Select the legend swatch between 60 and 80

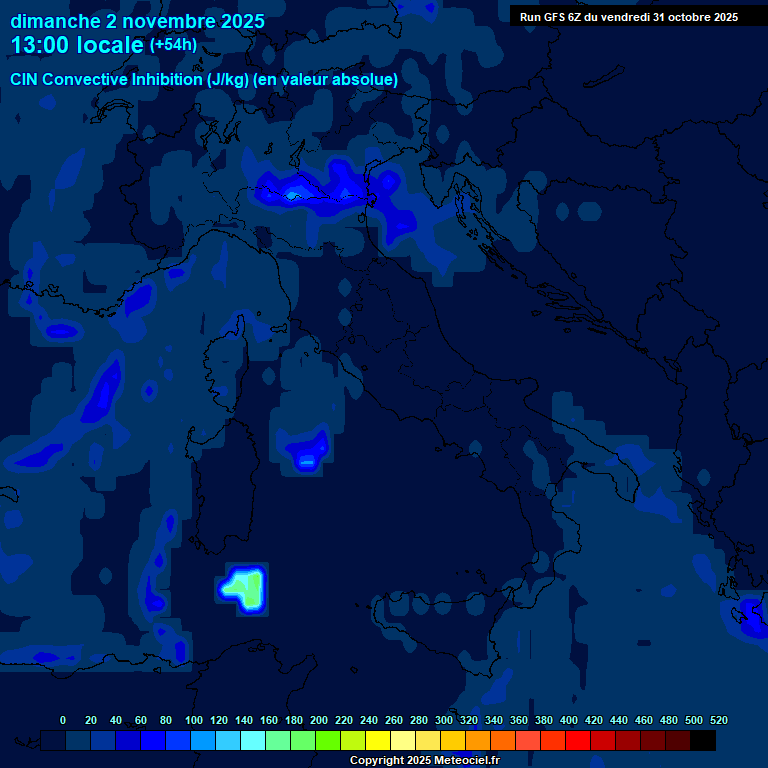click(x=154, y=741)
